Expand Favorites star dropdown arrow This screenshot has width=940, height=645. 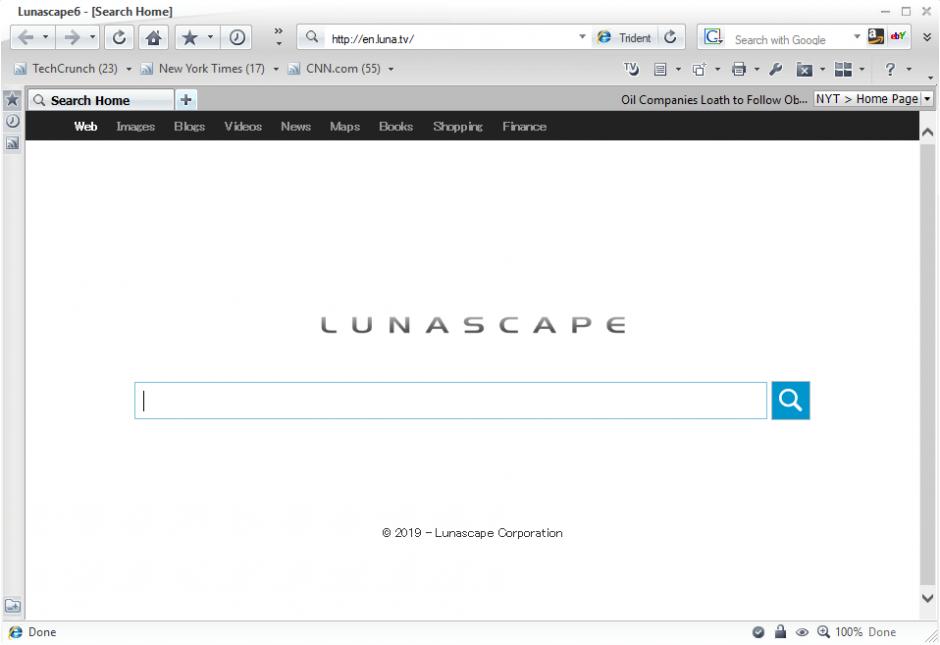click(210, 37)
